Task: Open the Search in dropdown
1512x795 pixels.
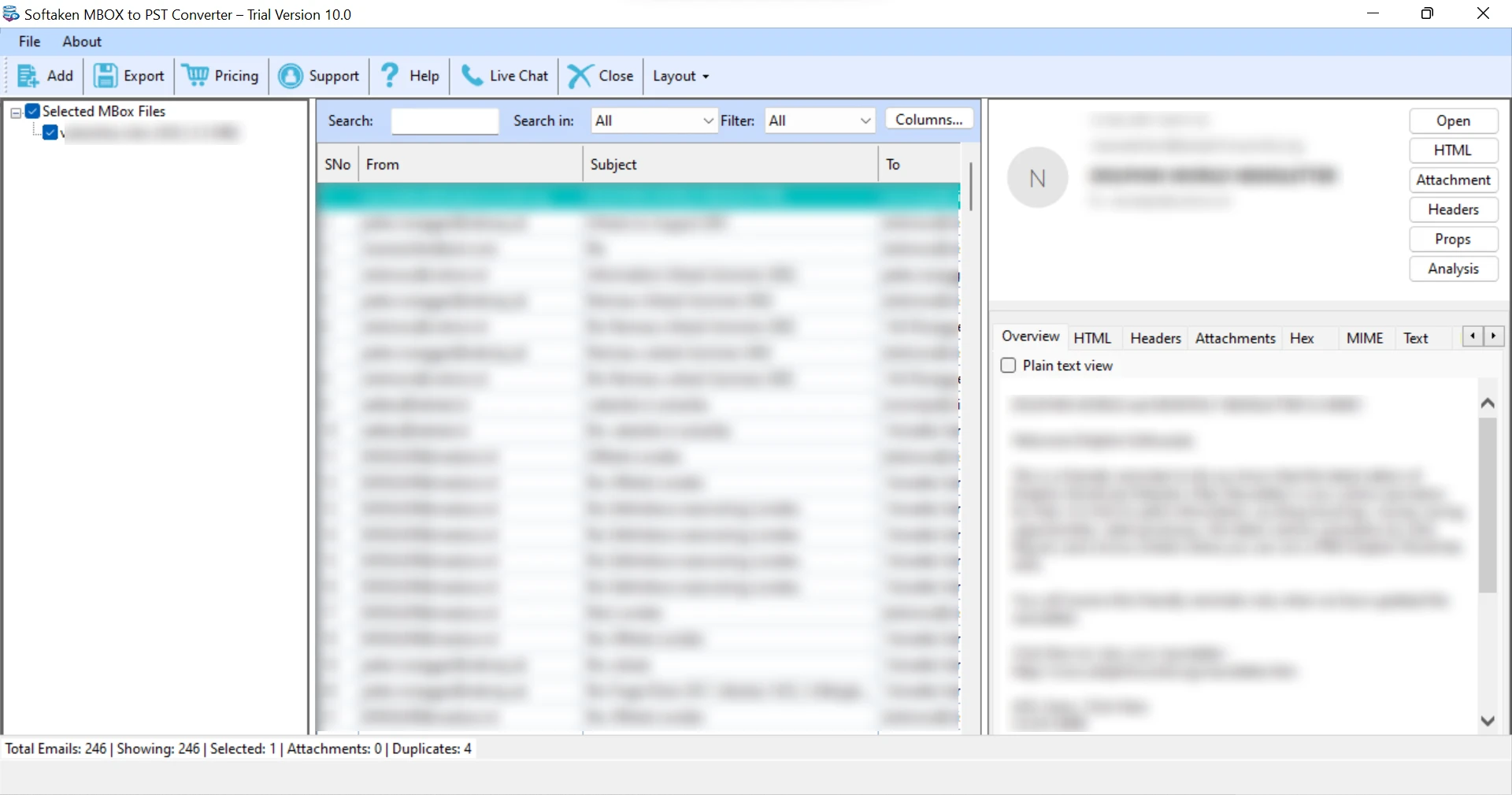Action: [x=654, y=121]
